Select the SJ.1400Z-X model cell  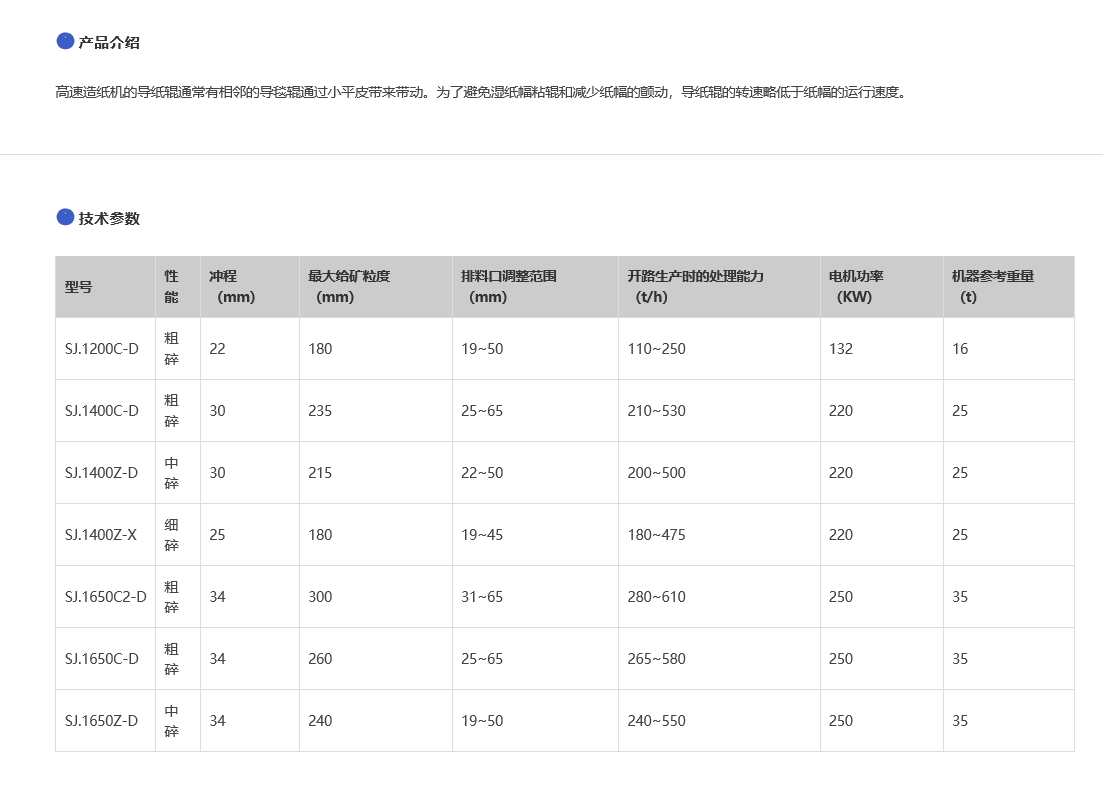(x=101, y=535)
